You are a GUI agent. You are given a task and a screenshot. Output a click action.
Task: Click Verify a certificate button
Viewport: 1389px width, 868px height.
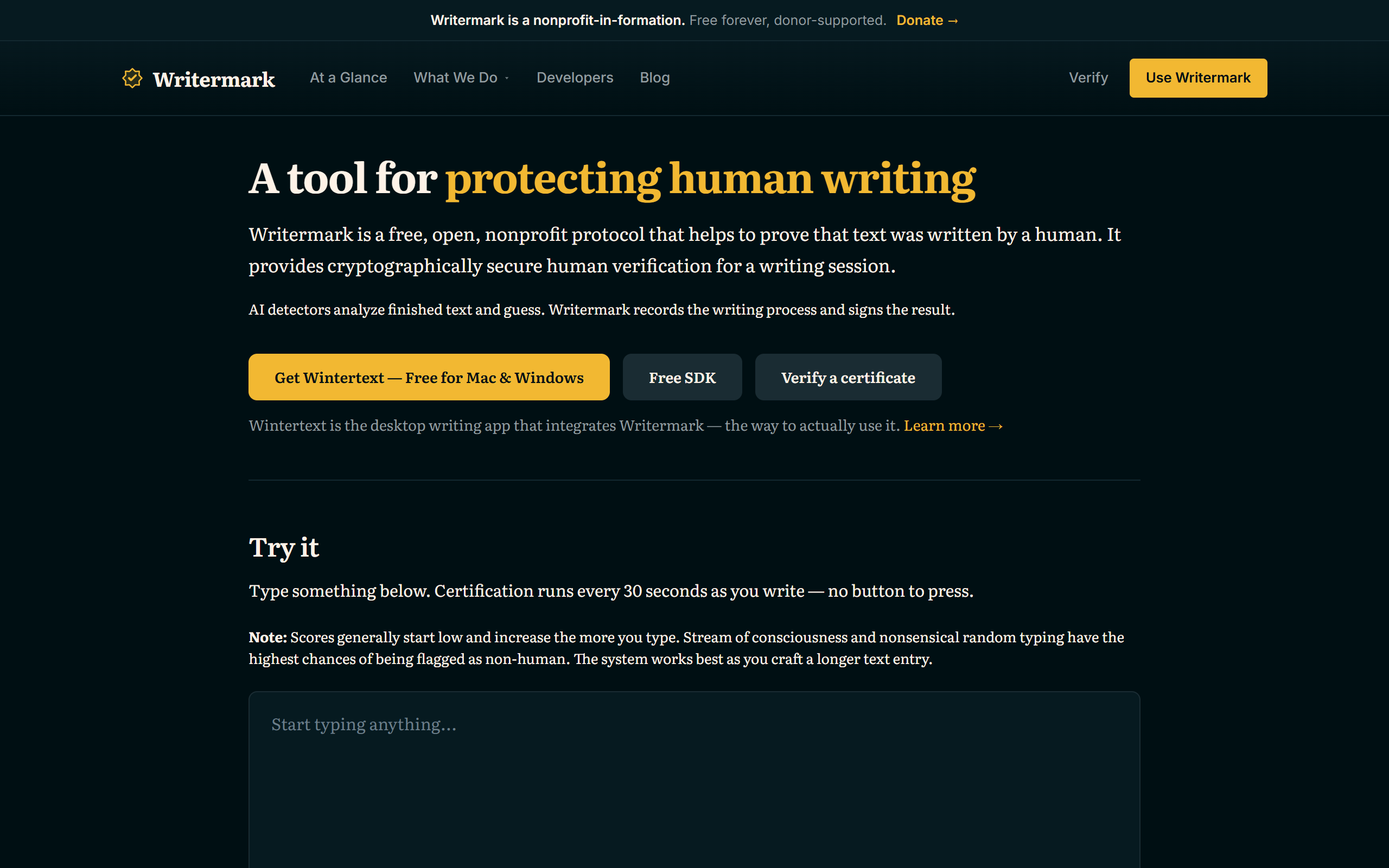[848, 377]
